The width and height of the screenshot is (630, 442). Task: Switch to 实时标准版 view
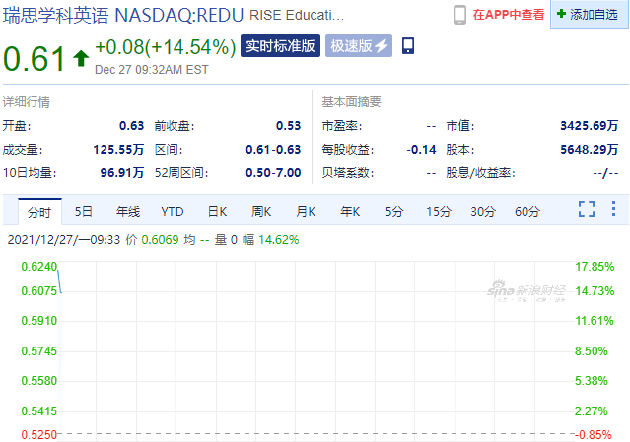(280, 45)
